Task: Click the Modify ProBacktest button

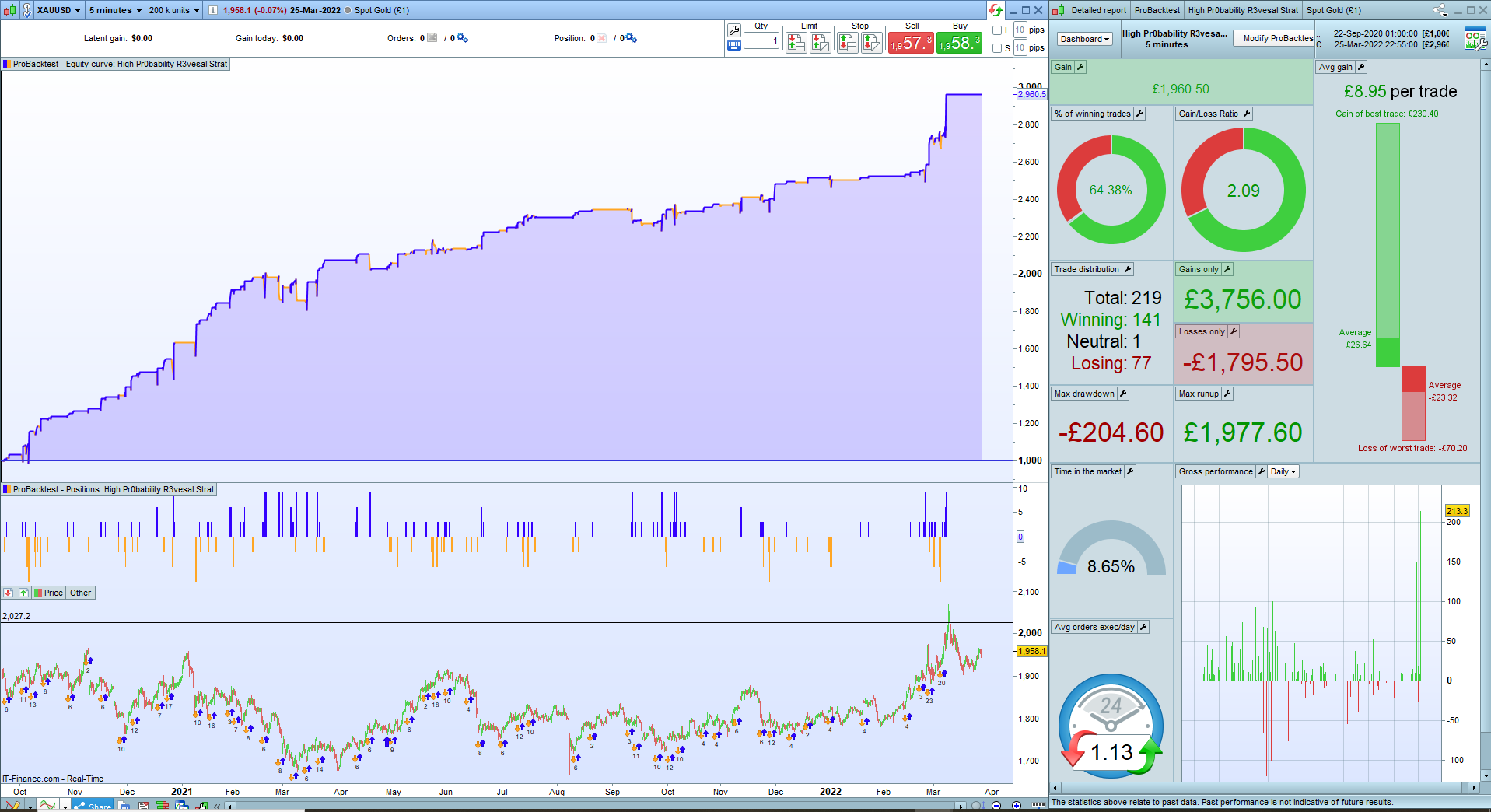Action: click(x=1275, y=39)
